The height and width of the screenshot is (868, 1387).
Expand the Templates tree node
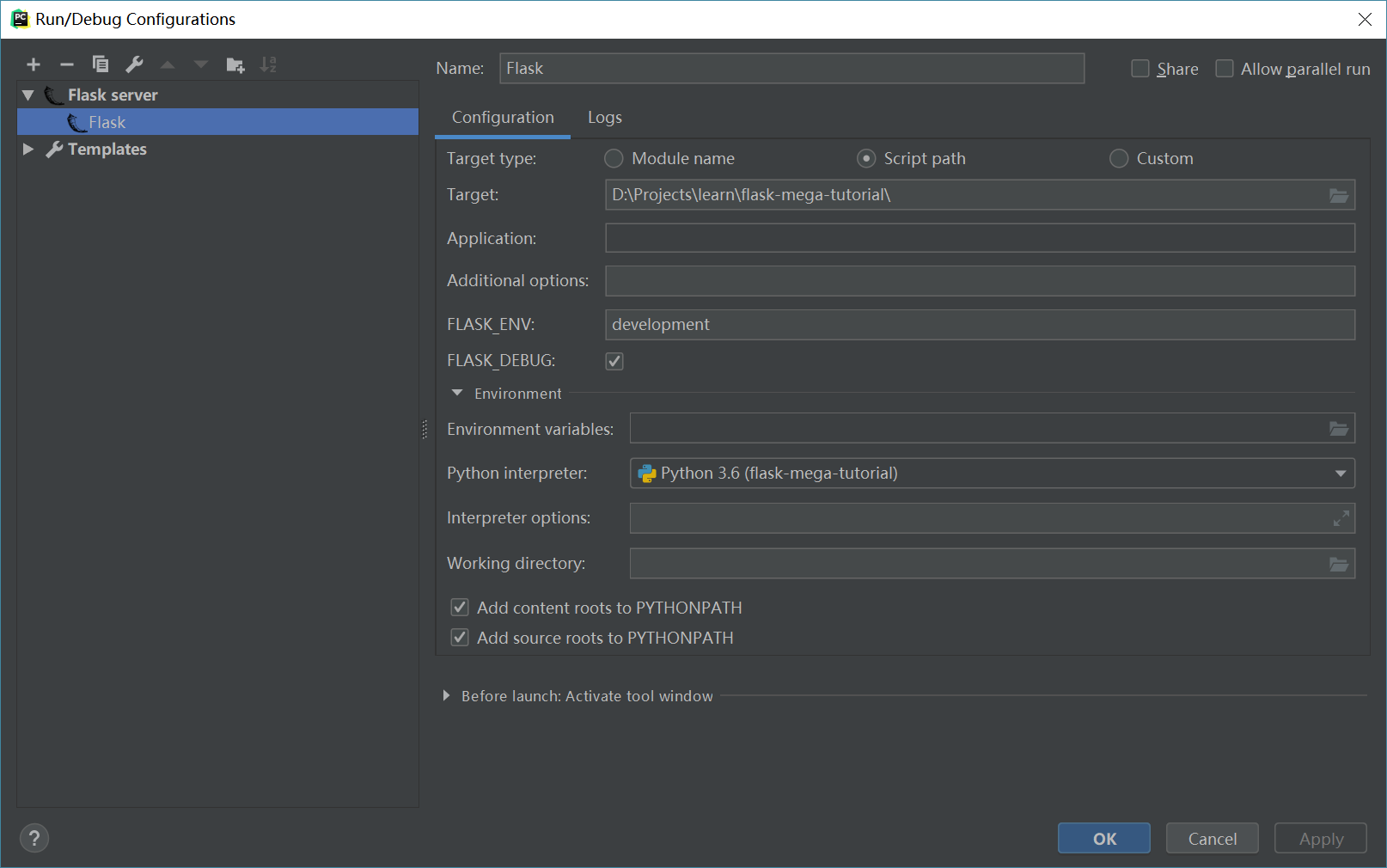coord(28,149)
